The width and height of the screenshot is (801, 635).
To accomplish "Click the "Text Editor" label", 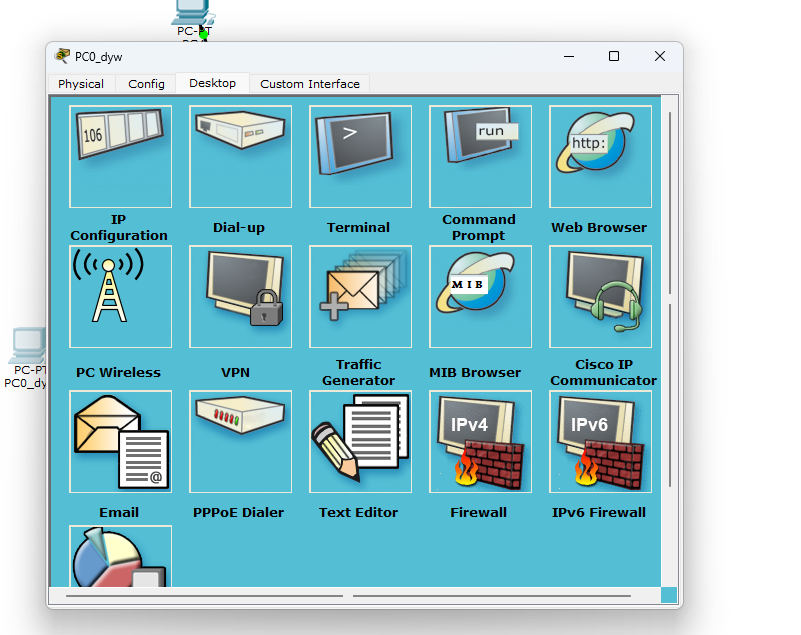I will (x=358, y=512).
